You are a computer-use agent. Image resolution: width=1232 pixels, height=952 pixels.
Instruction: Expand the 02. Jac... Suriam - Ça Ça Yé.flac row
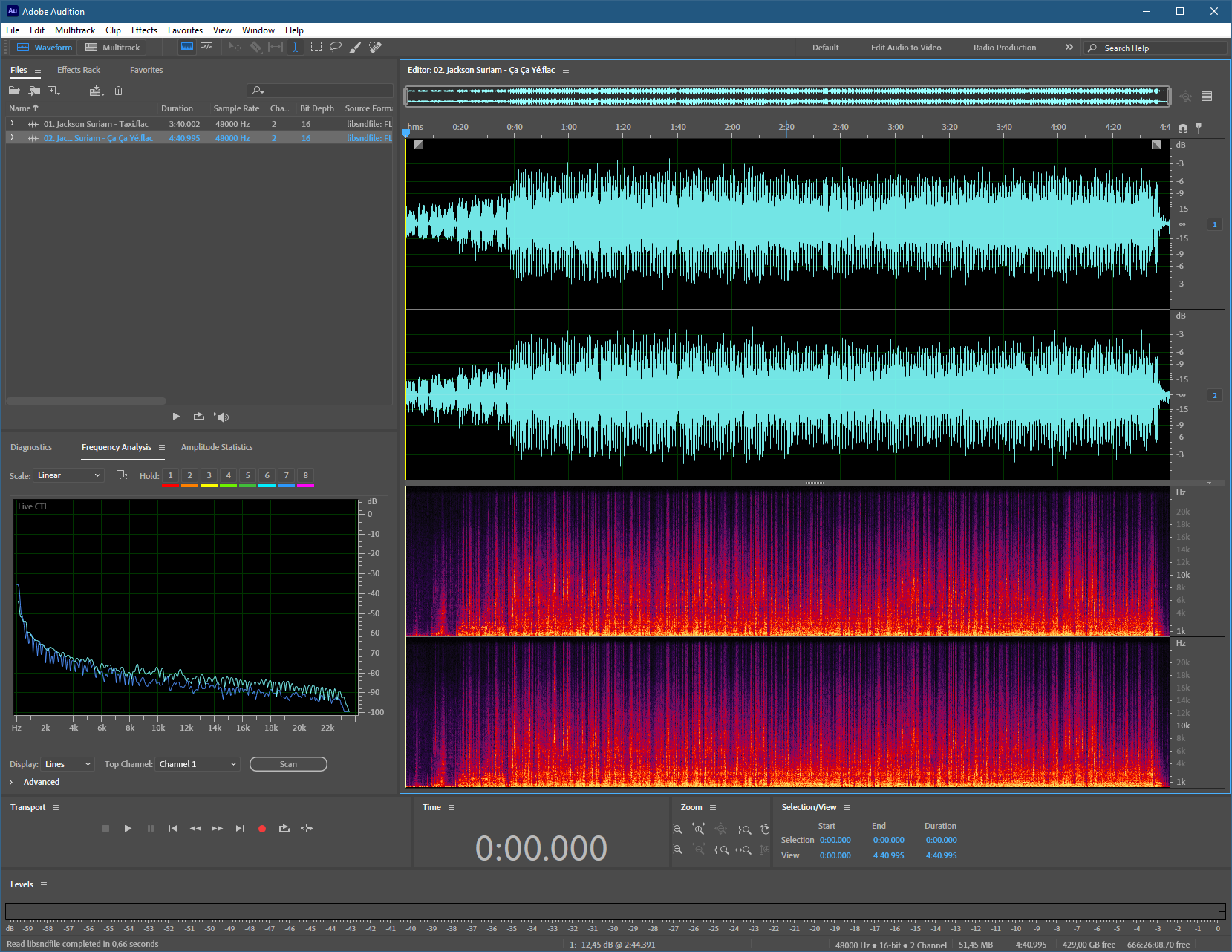pos(12,137)
